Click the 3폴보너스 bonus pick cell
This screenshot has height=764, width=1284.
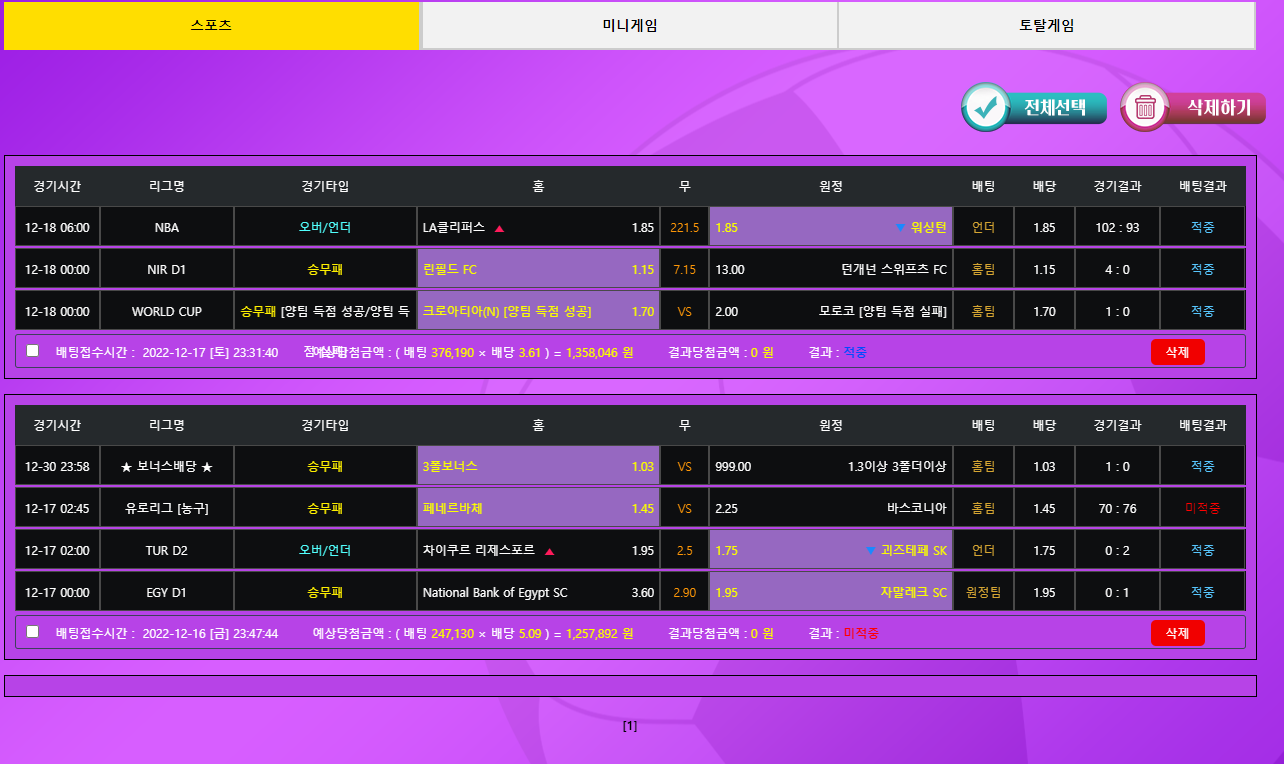pos(538,466)
